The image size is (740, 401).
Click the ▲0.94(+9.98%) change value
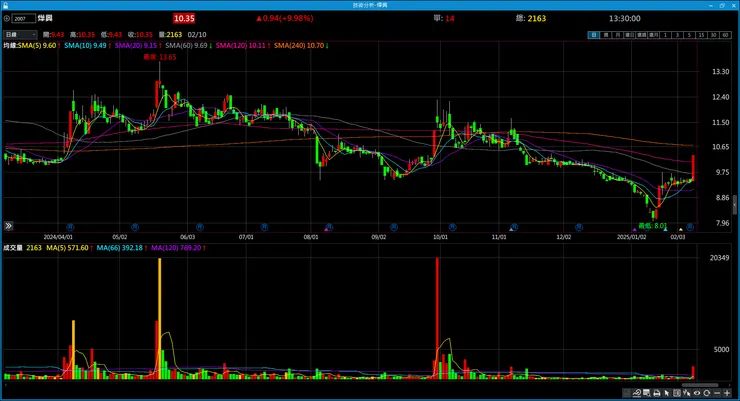pyautogui.click(x=285, y=18)
